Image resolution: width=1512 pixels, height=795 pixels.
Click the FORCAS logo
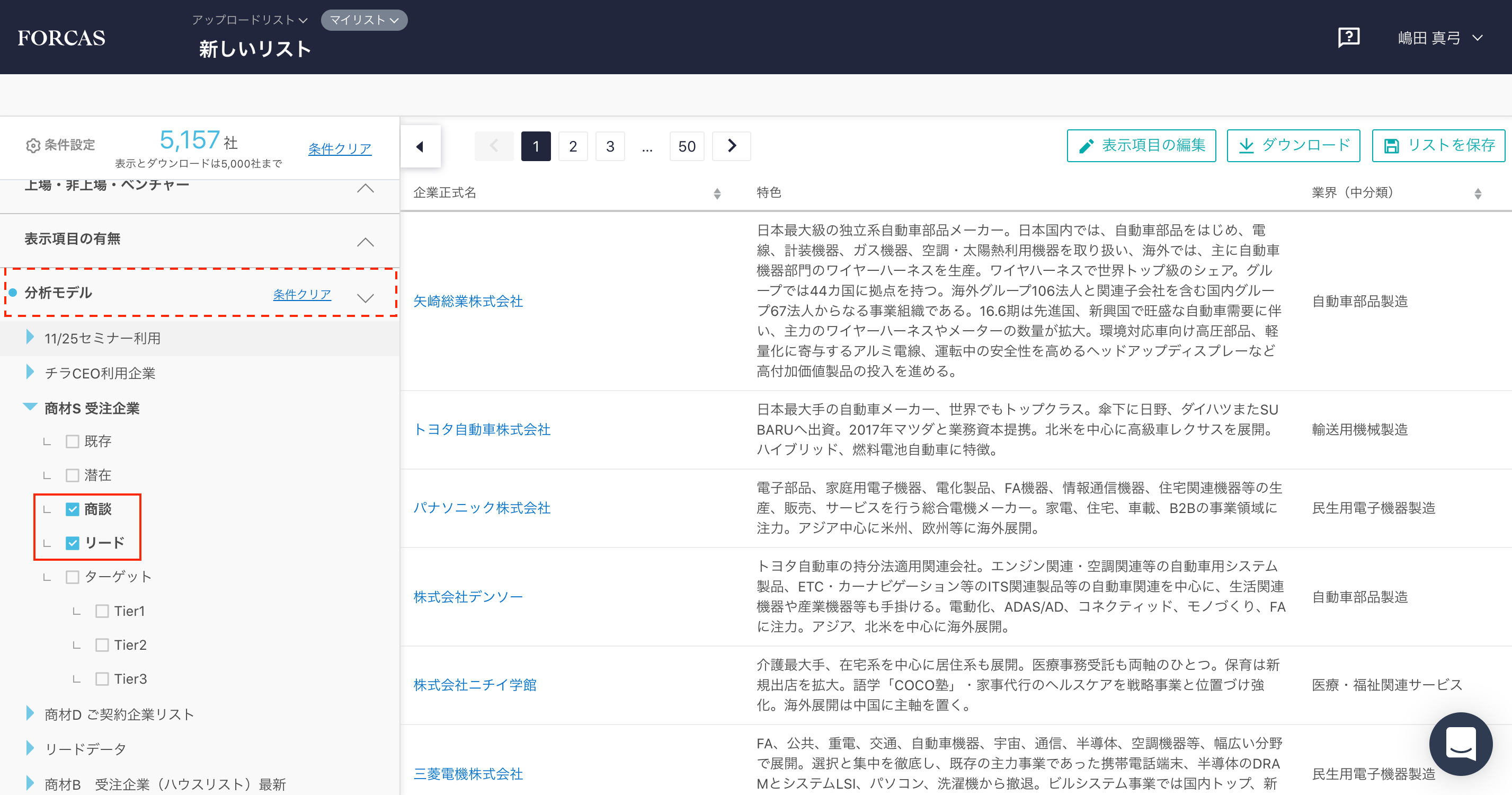61,38
